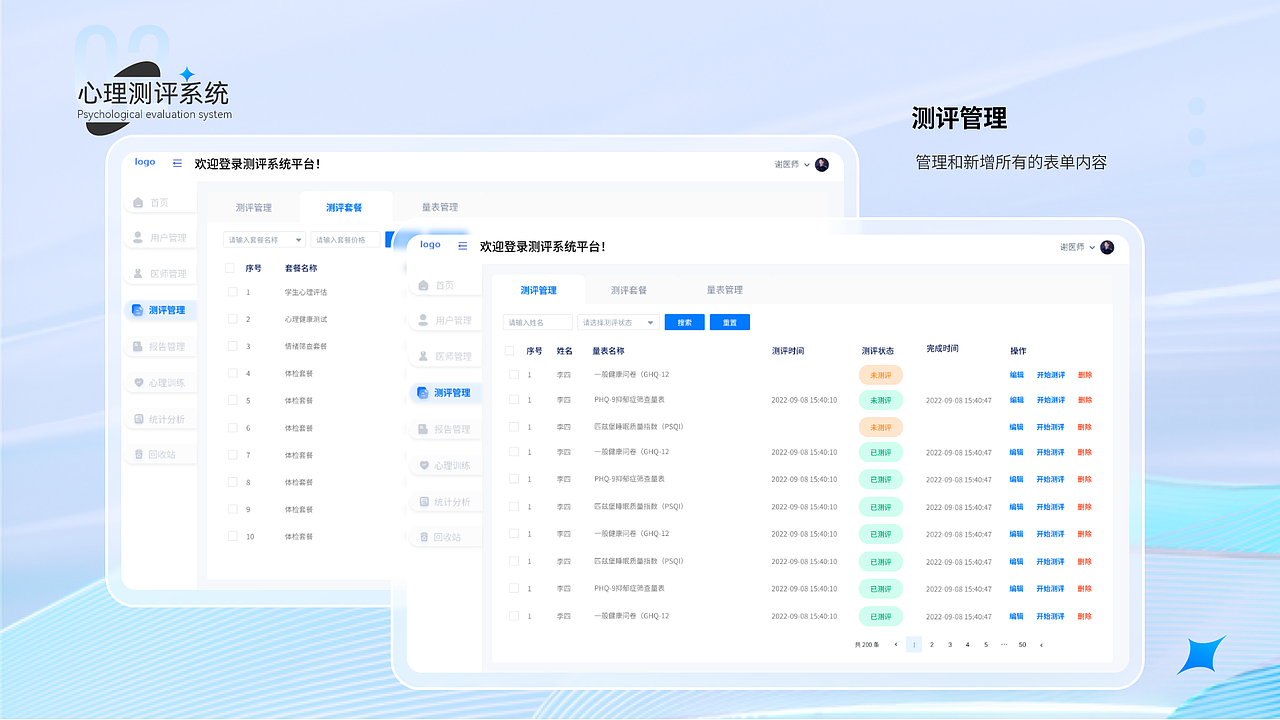
Task: Collapse the sidebar with the hamburger icon
Action: [x=462, y=245]
